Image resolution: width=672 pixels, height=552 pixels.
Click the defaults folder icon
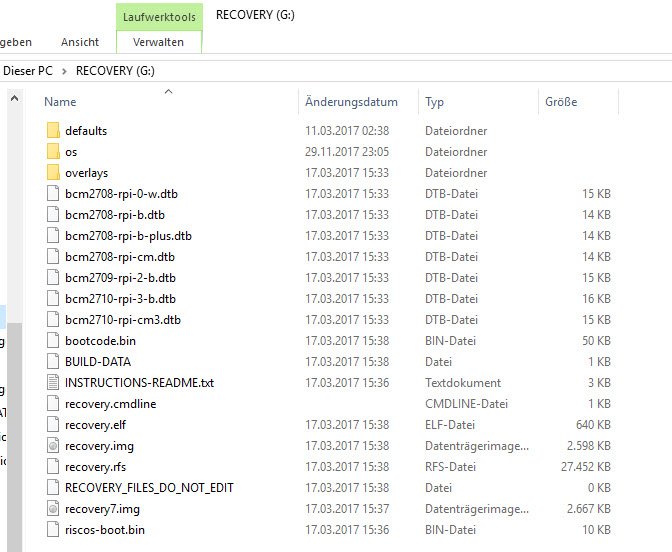pos(53,130)
